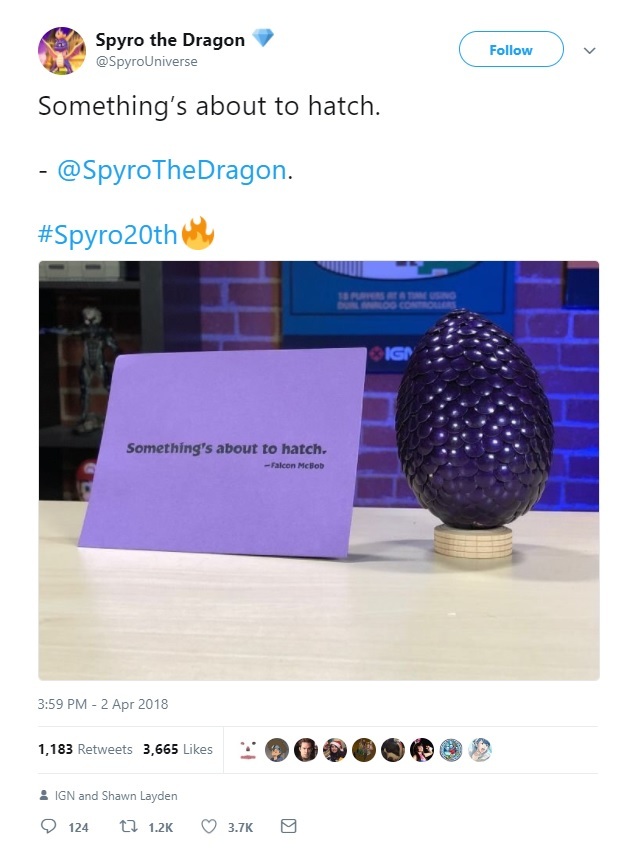This screenshot has width=633, height=862.
Task: Open the Spyro the Dragon display name
Action: point(170,40)
